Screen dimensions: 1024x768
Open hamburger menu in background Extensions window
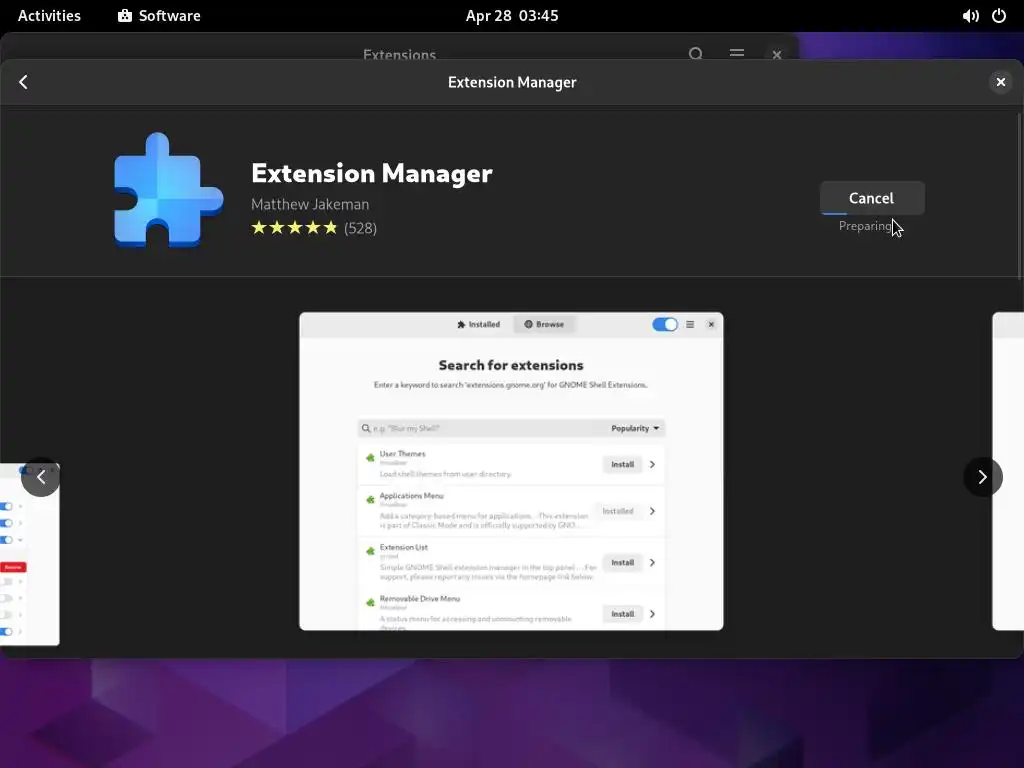coord(737,54)
